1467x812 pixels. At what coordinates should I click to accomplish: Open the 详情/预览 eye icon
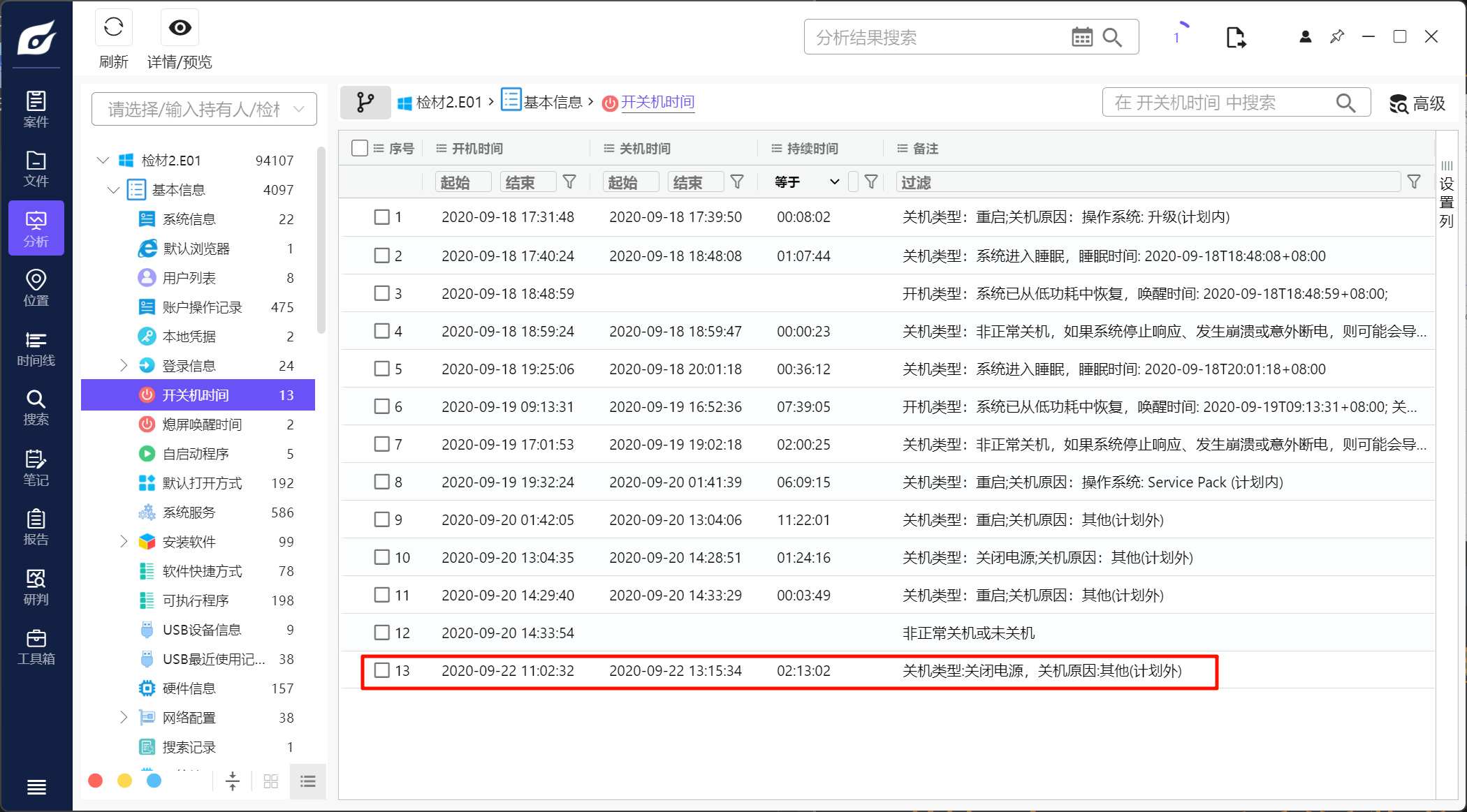tap(180, 28)
